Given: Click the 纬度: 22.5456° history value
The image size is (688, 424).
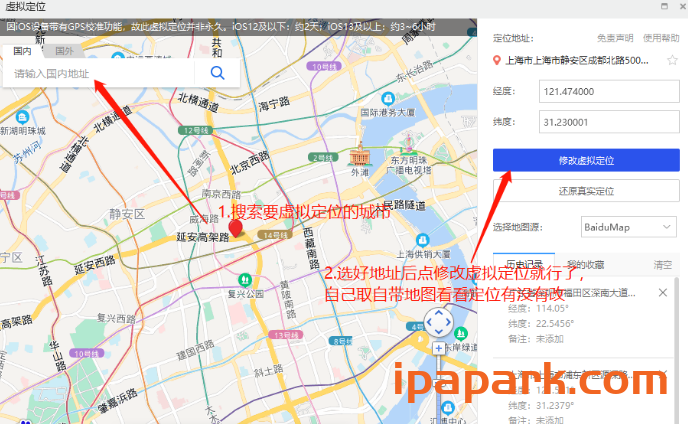Looking at the screenshot, I should click(541, 323).
